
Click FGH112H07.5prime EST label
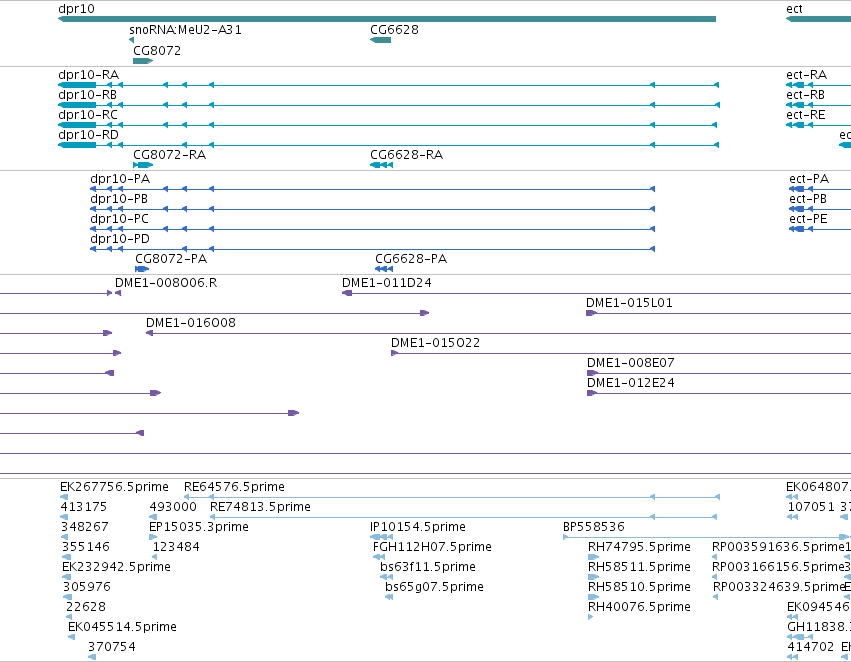[433, 548]
